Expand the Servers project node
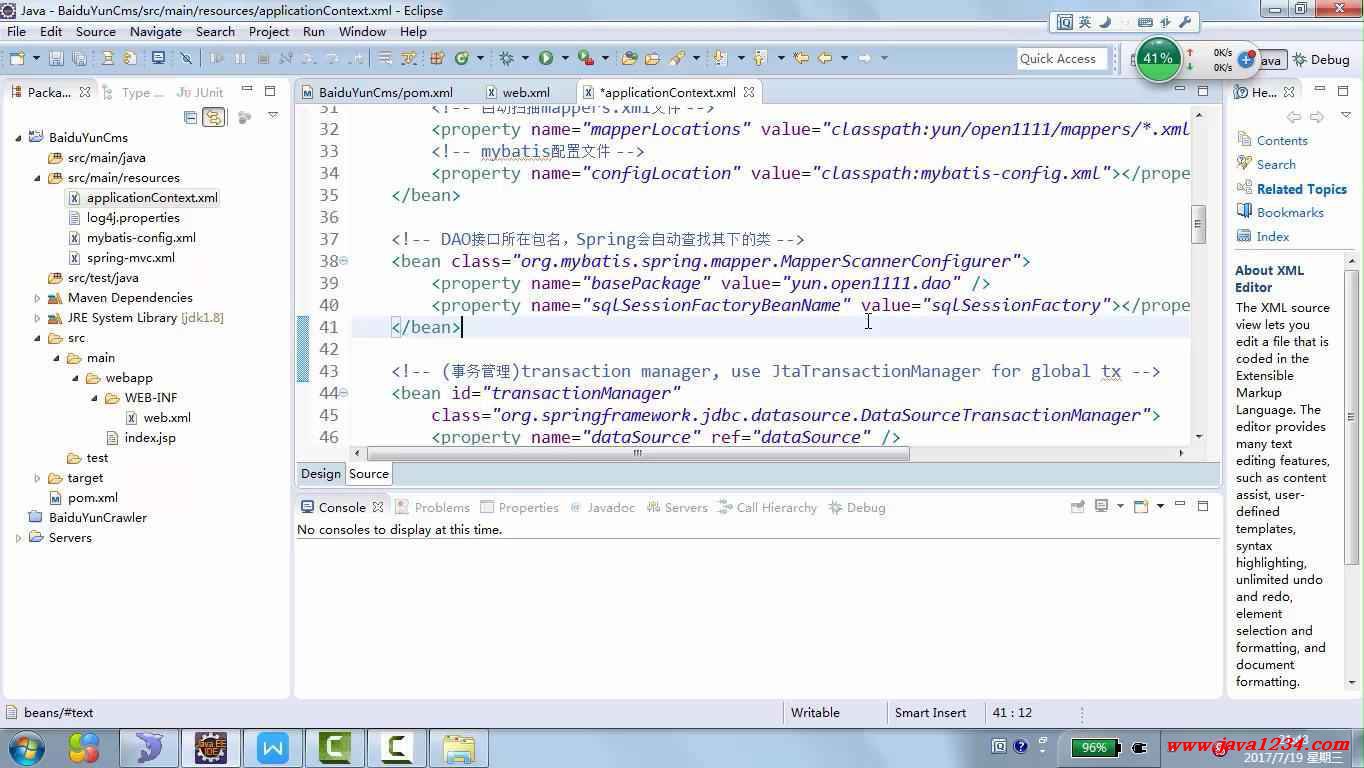The image size is (1364, 768). click(x=18, y=538)
